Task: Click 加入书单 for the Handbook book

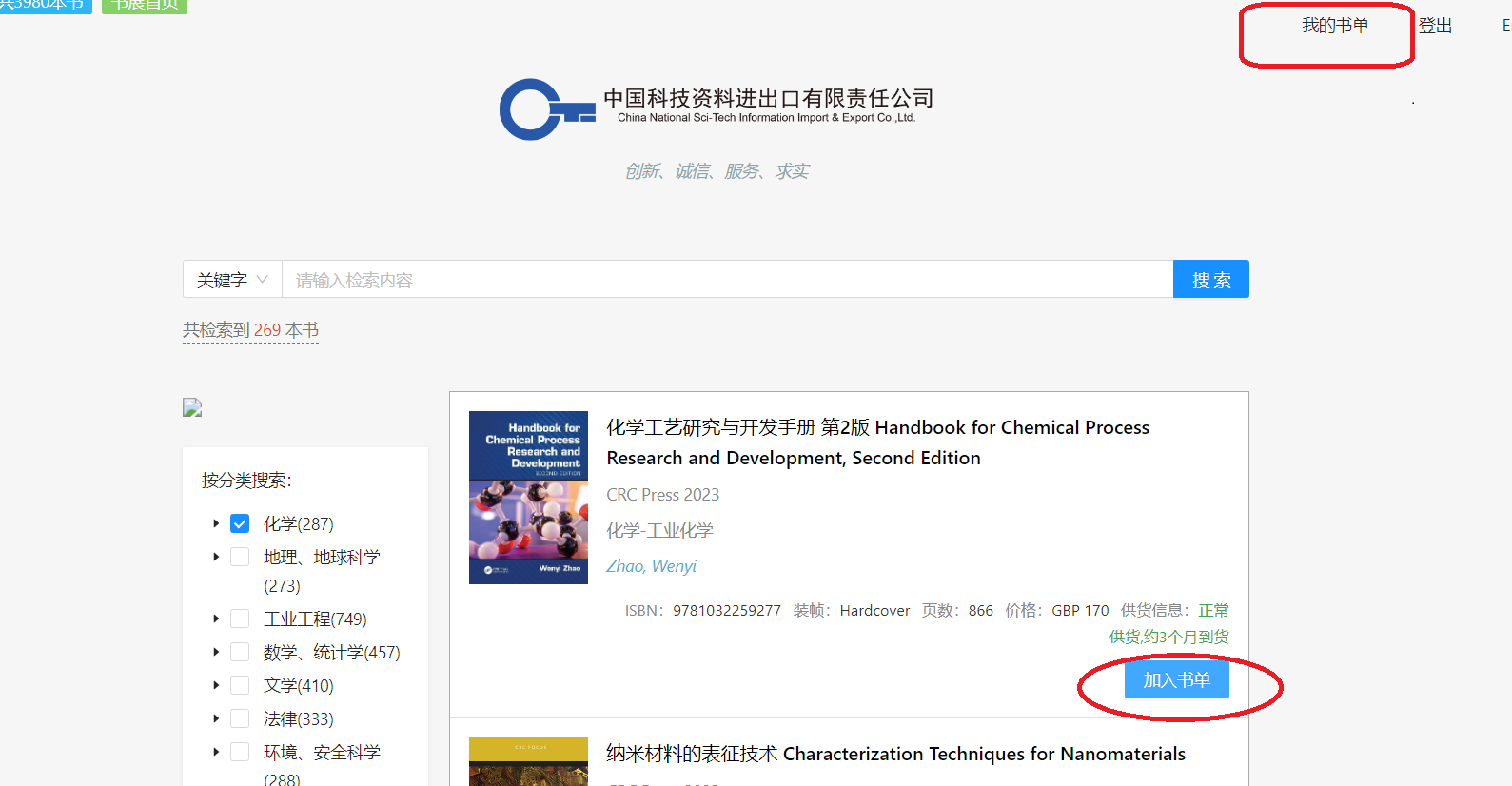Action: point(1176,680)
